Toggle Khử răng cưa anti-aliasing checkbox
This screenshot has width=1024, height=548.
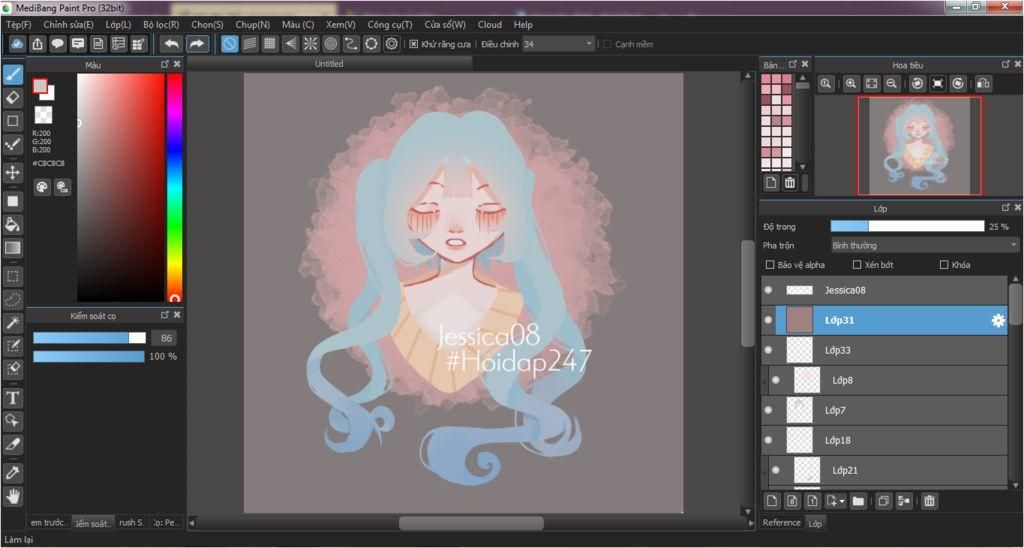pyautogui.click(x=413, y=44)
